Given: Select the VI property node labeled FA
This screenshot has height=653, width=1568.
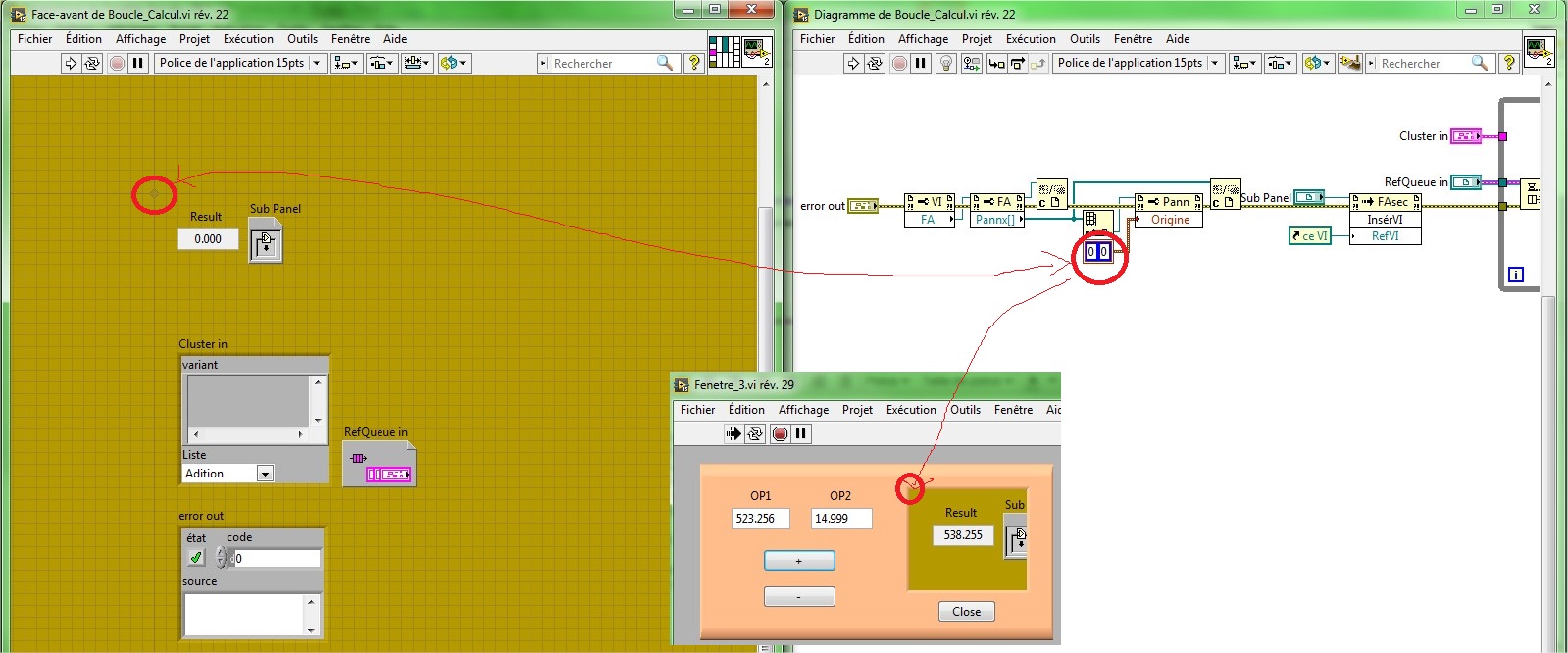Looking at the screenshot, I should coord(930,211).
